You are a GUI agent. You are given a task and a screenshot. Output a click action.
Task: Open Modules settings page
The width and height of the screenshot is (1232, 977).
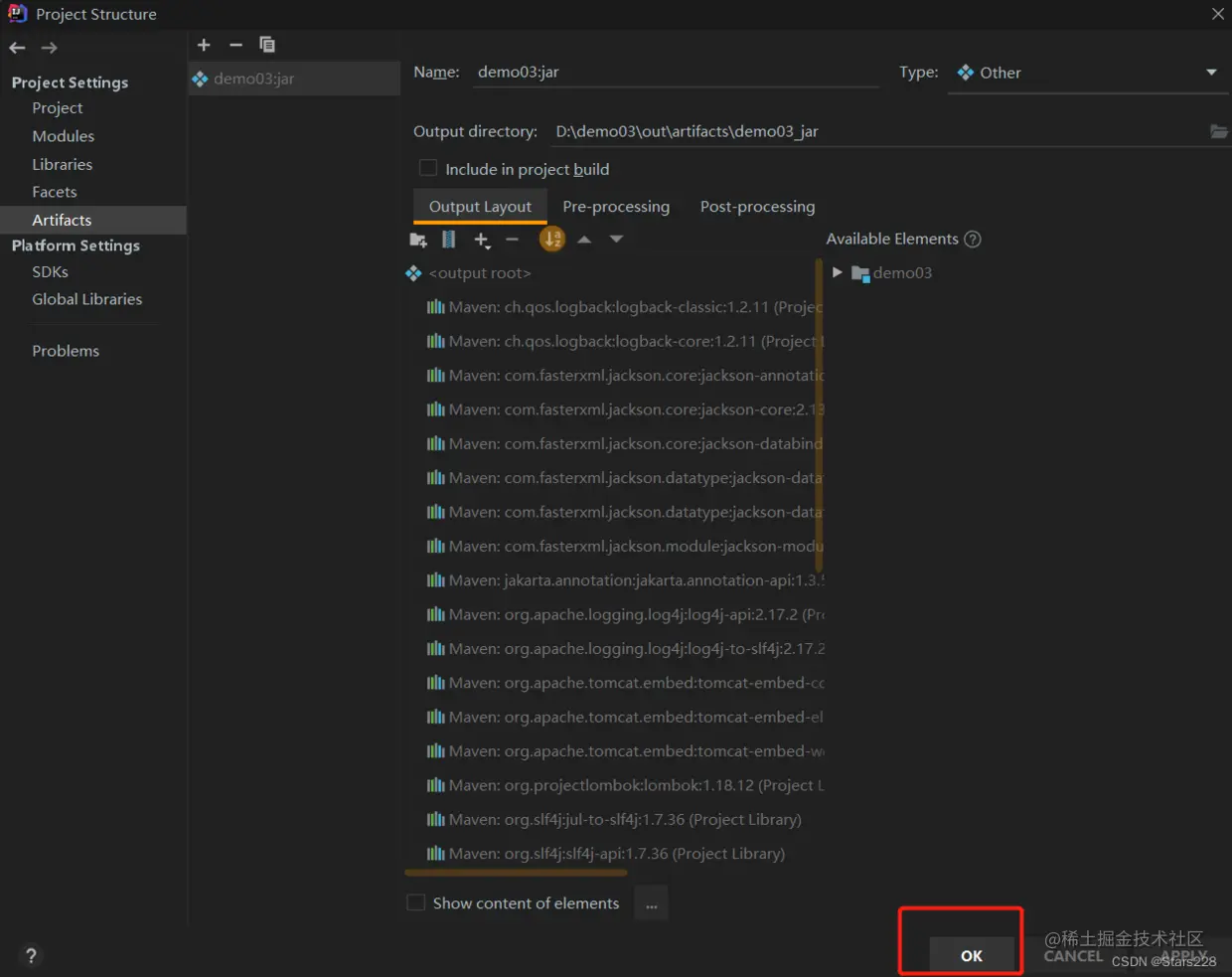(64, 136)
